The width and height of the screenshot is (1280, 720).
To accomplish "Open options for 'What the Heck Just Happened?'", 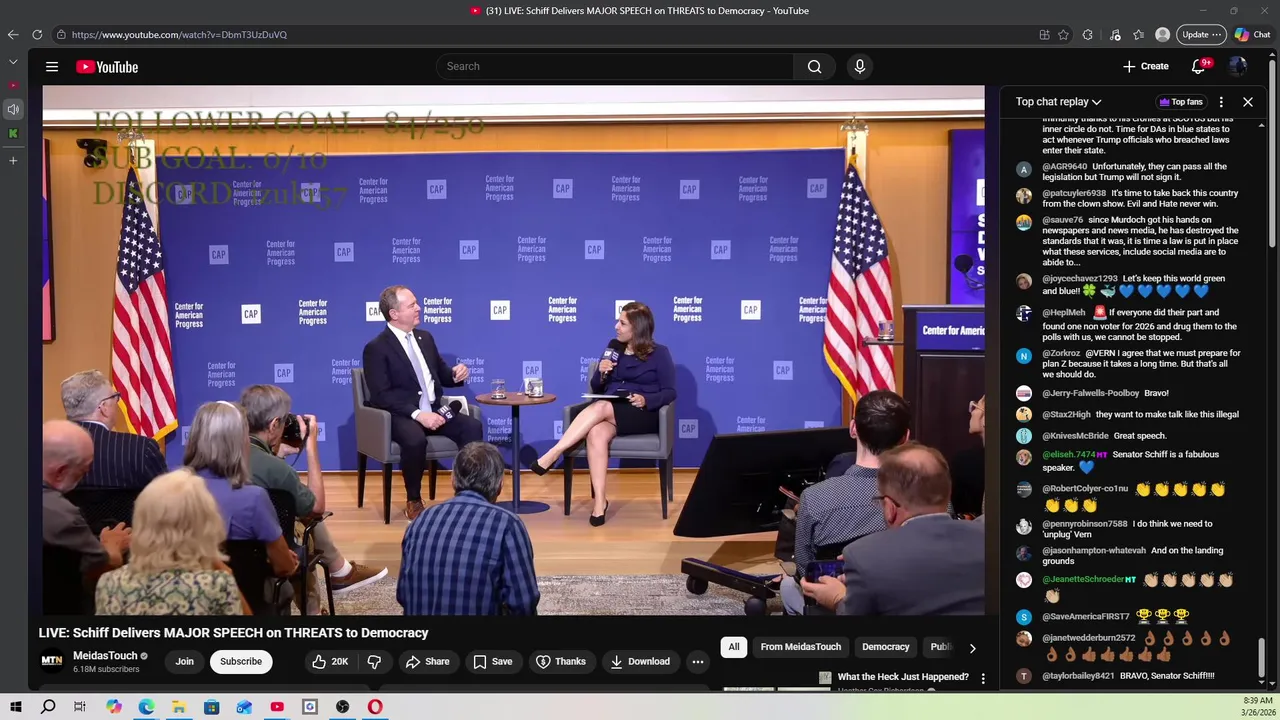I will (983, 678).
